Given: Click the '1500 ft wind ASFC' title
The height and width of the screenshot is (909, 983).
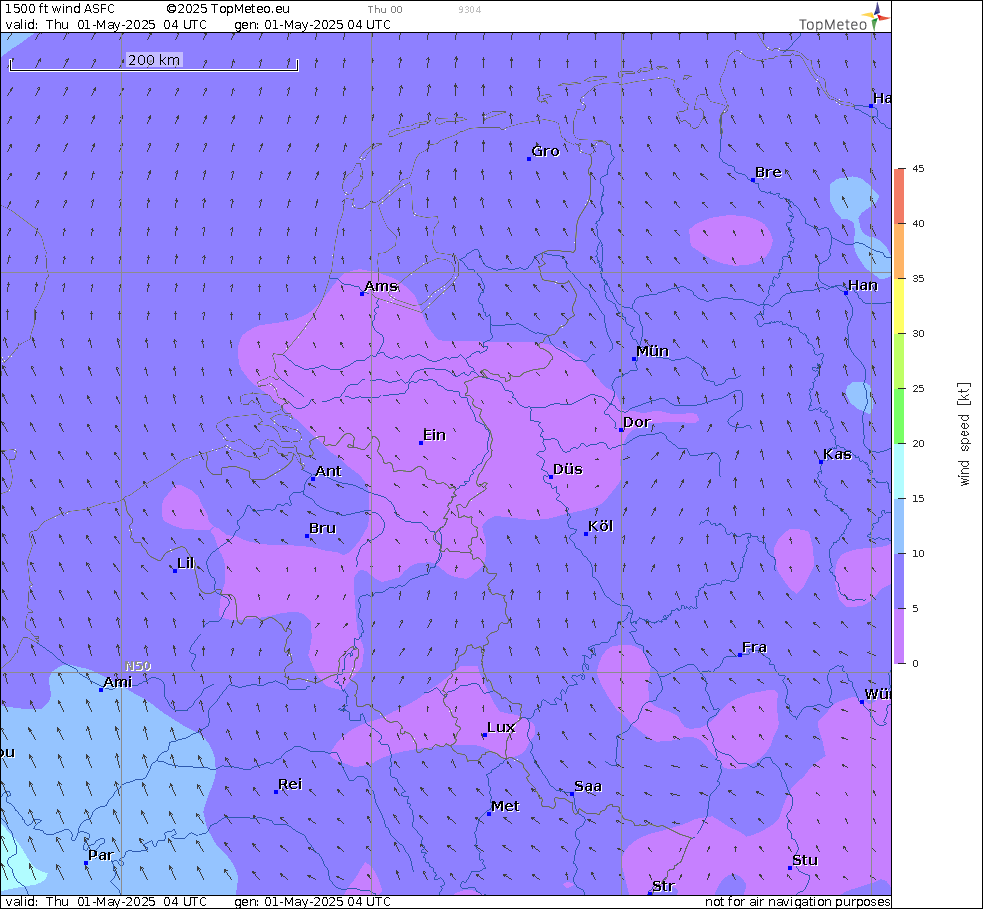Looking at the screenshot, I should click(60, 9).
